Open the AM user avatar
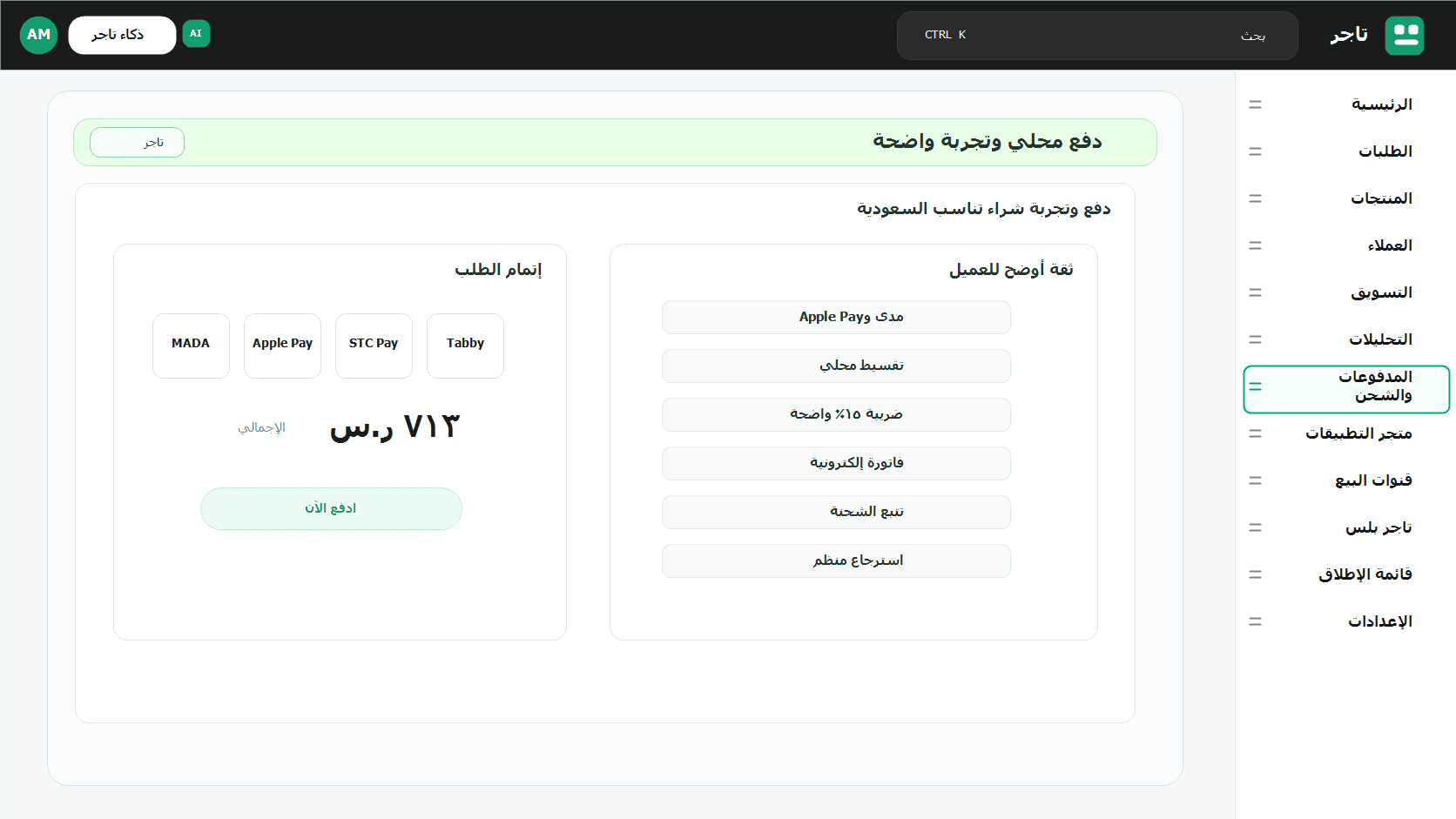Viewport: 1456px width, 819px height. click(38, 35)
